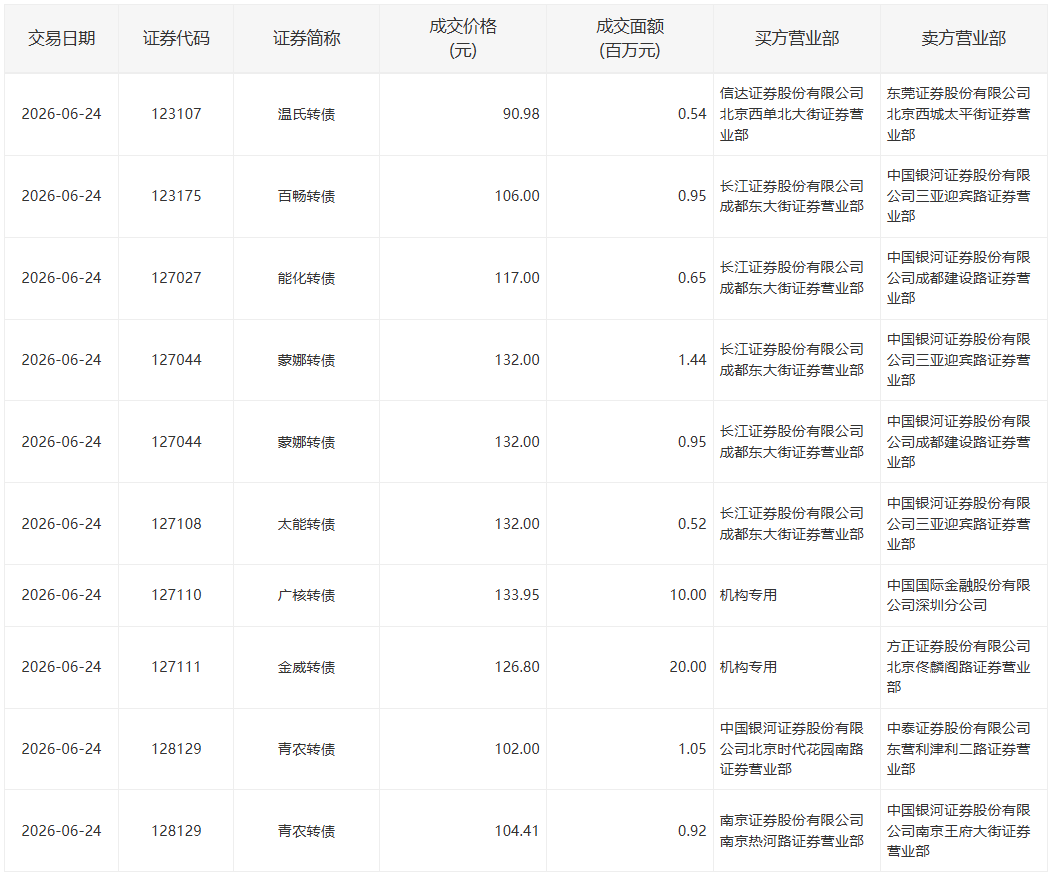Click the 交易日期 column header
This screenshot has height=879, width=1050.
coord(62,39)
